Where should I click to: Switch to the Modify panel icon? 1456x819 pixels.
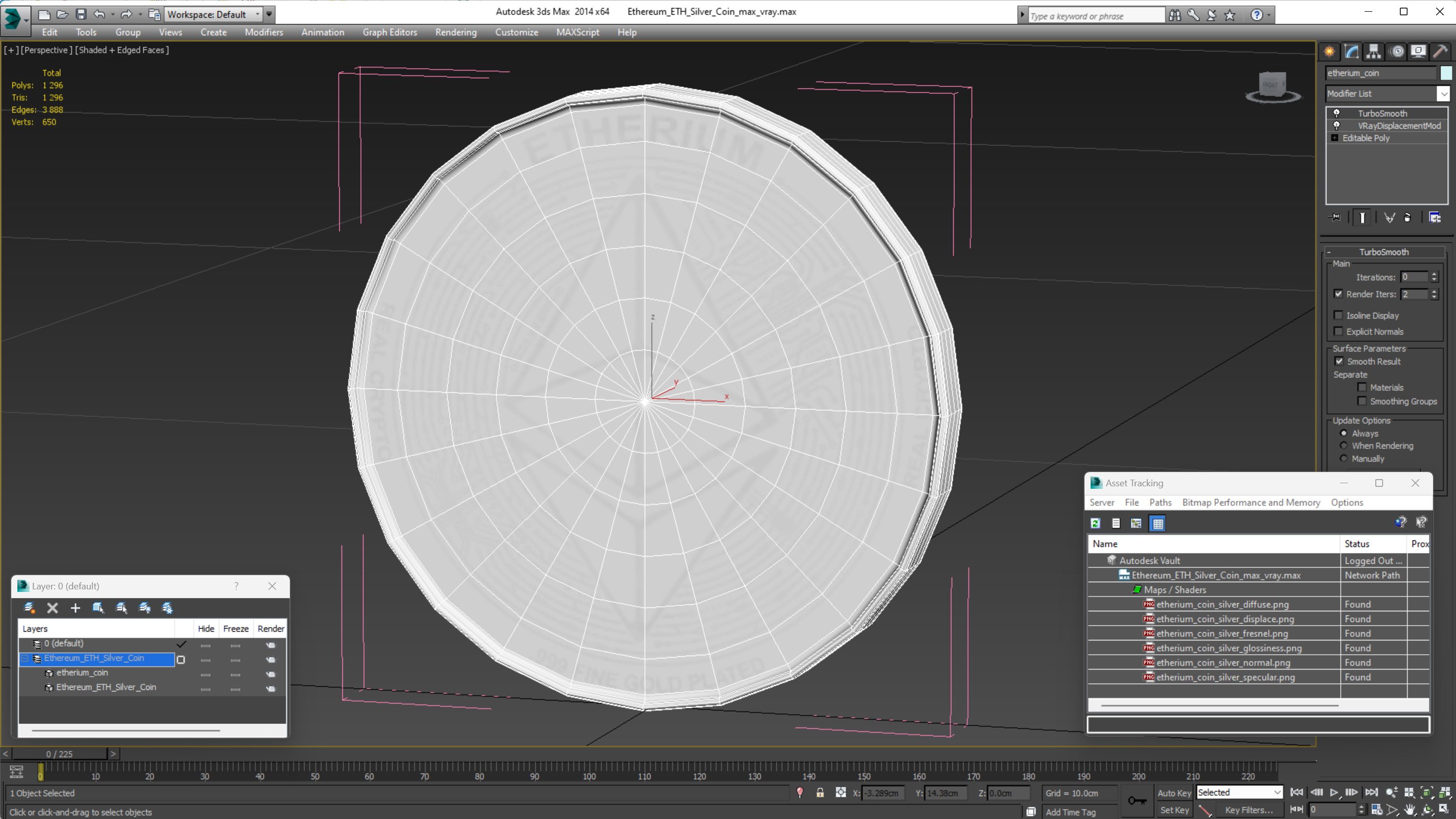(1351, 52)
